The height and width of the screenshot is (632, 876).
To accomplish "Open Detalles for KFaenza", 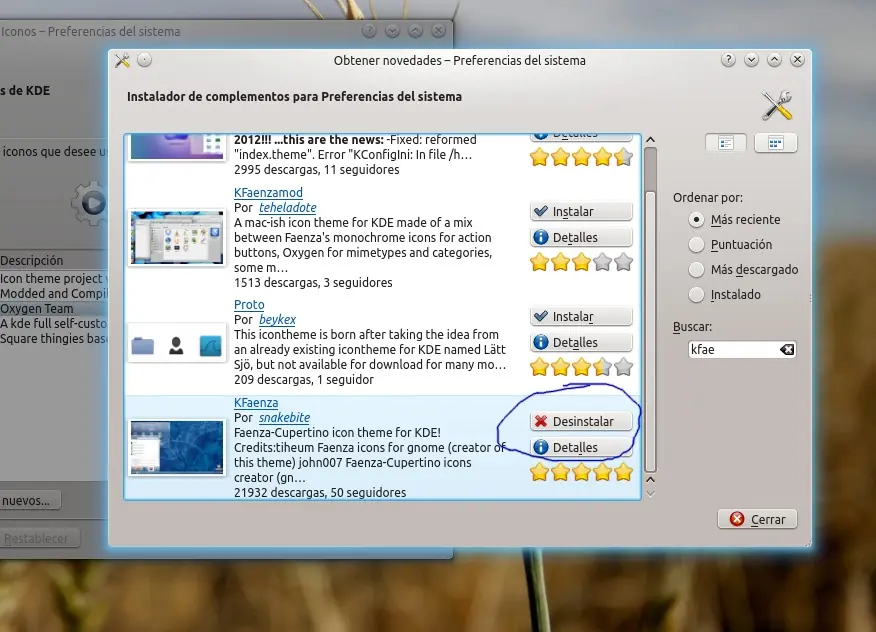I will pyautogui.click(x=581, y=448).
